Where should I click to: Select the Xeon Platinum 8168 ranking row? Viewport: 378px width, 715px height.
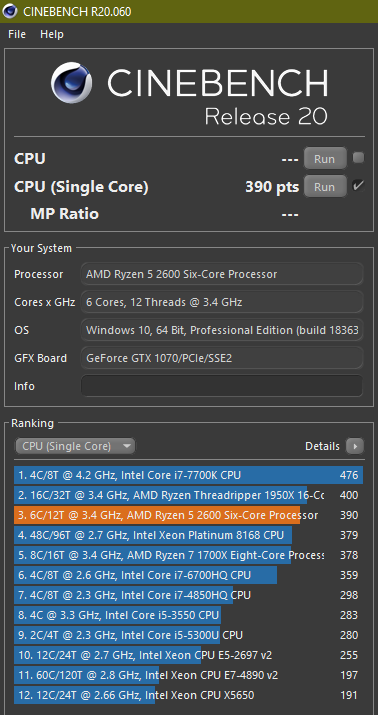pyautogui.click(x=188, y=535)
